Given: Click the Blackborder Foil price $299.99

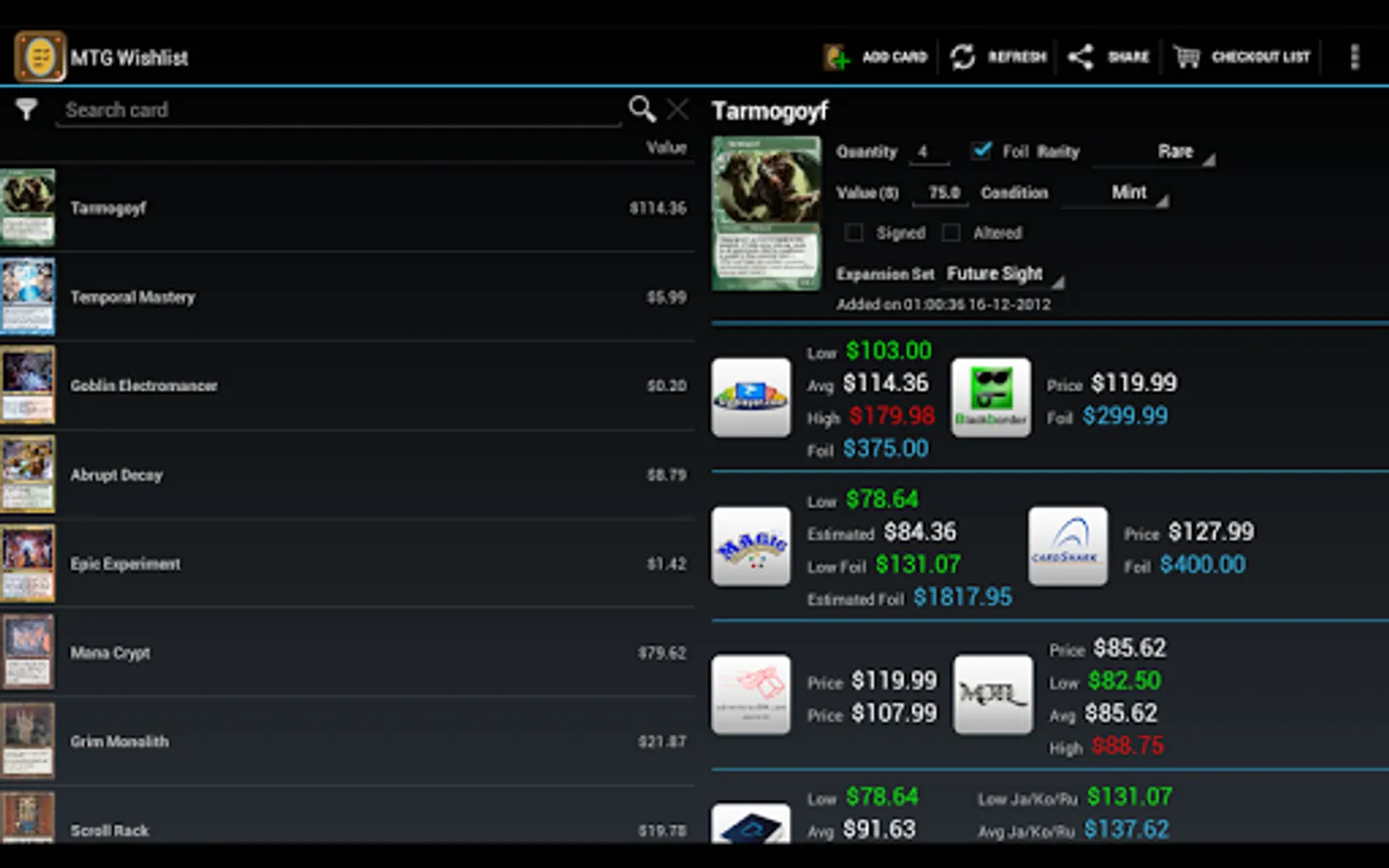Looking at the screenshot, I should coord(1125,416).
